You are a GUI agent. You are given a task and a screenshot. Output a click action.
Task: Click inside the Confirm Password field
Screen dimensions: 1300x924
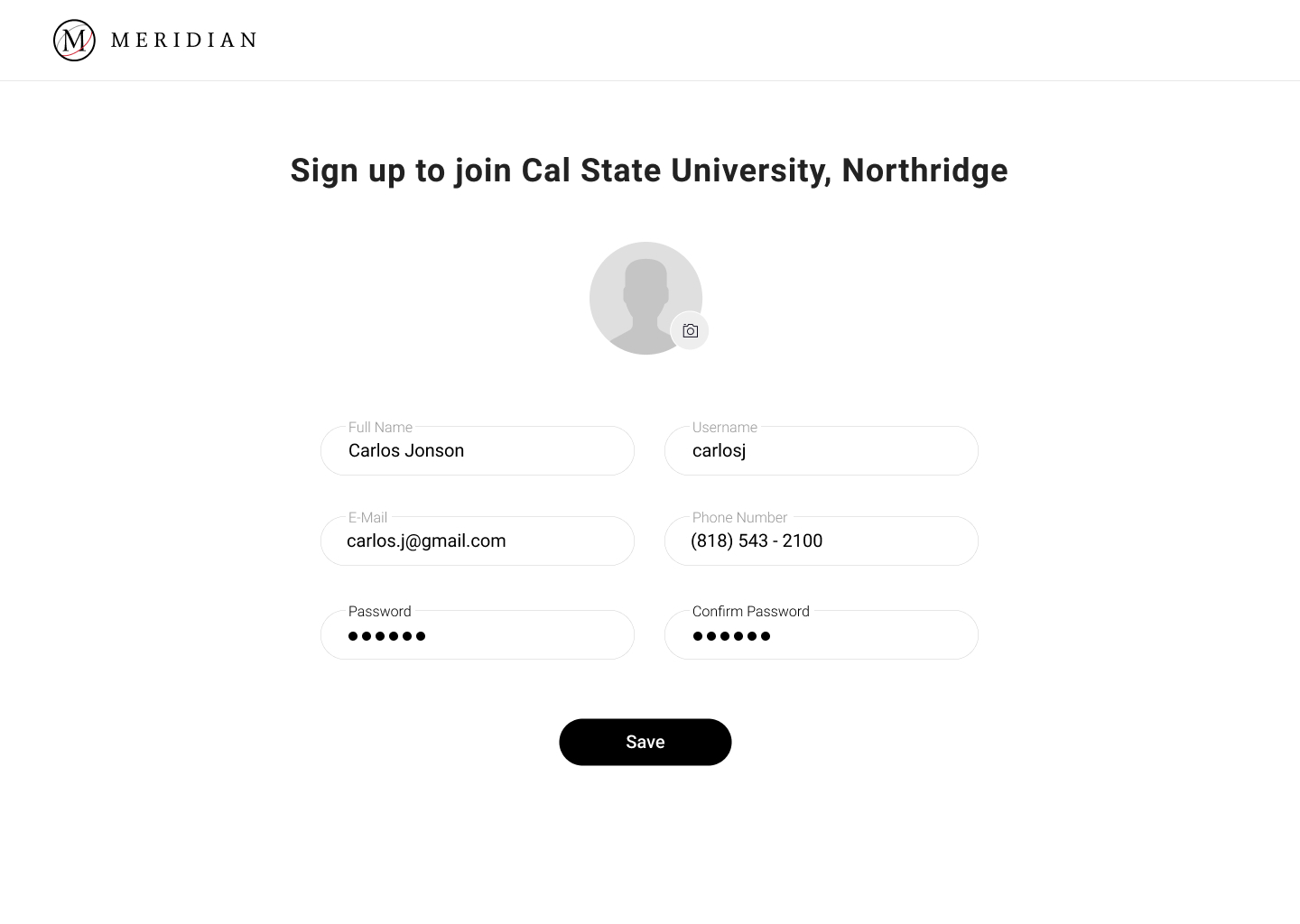(822, 634)
